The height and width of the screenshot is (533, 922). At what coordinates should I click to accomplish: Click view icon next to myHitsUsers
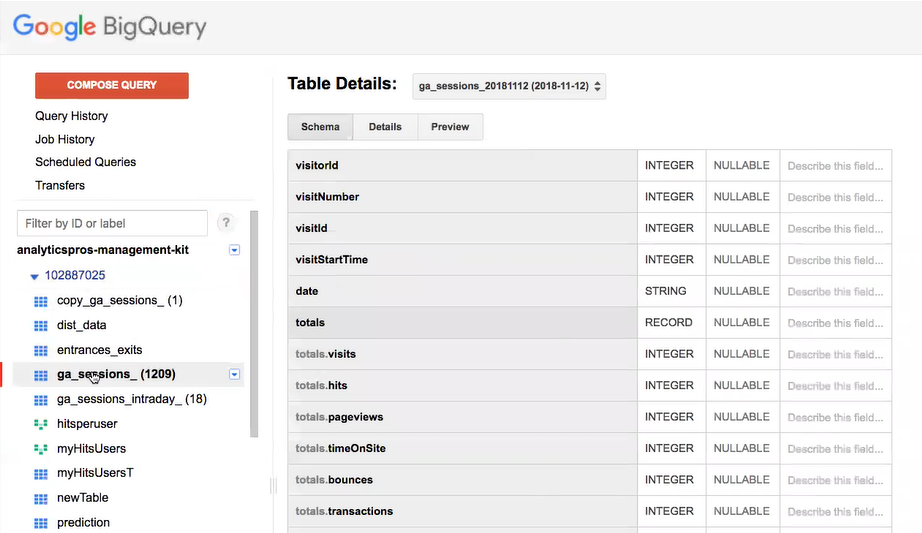point(41,449)
